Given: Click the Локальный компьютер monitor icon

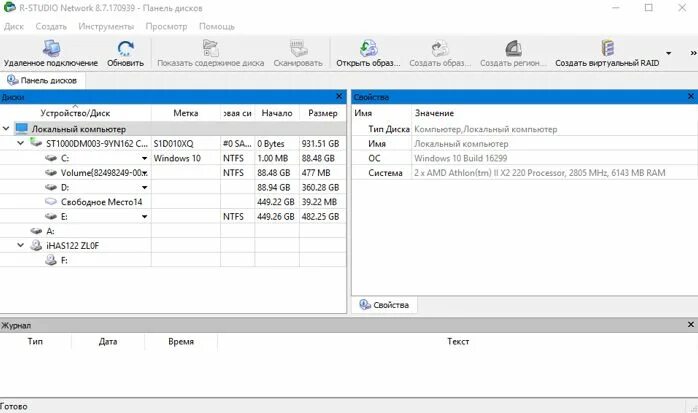Looking at the screenshot, I should [x=21, y=129].
